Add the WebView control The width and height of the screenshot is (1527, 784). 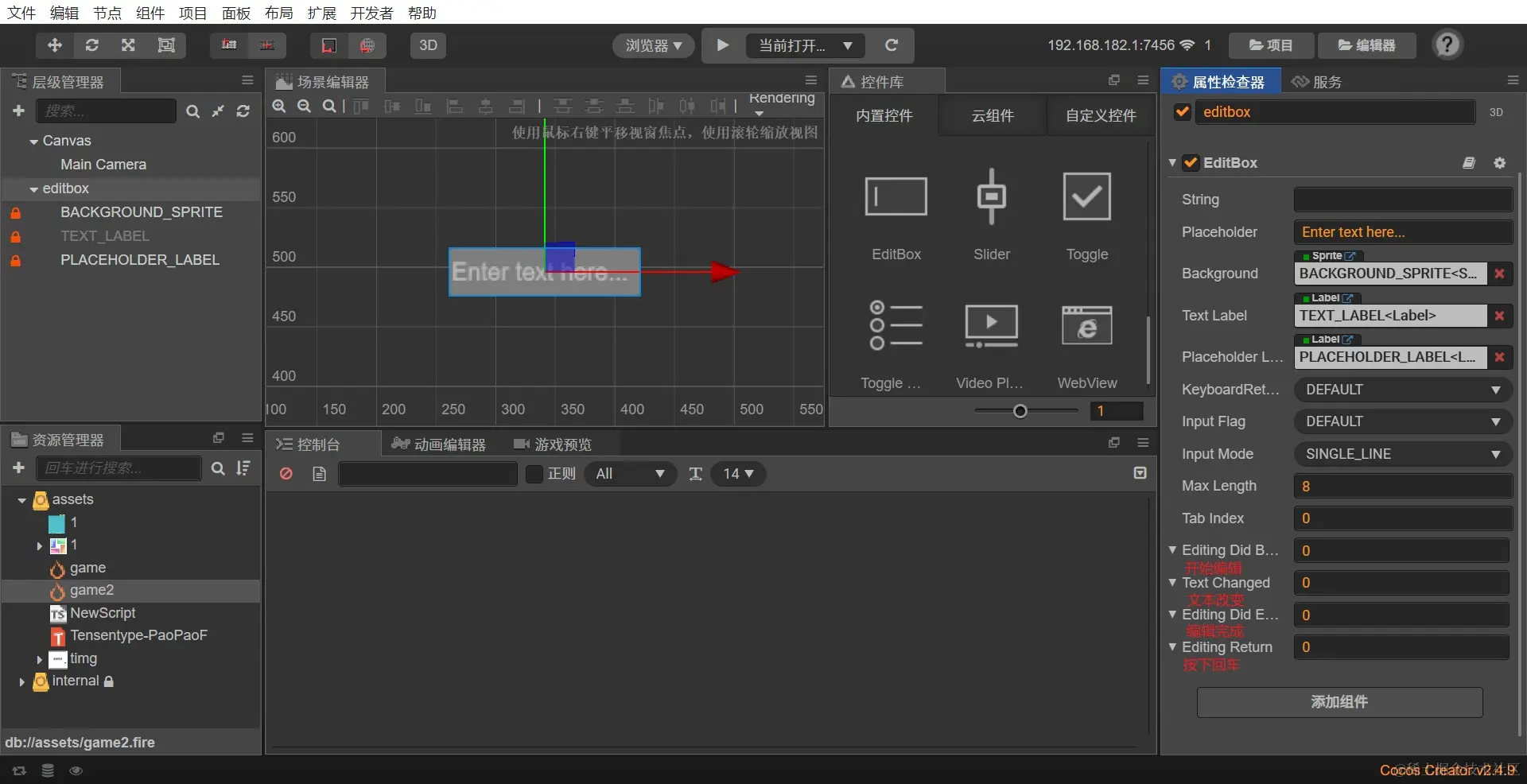[x=1087, y=343]
